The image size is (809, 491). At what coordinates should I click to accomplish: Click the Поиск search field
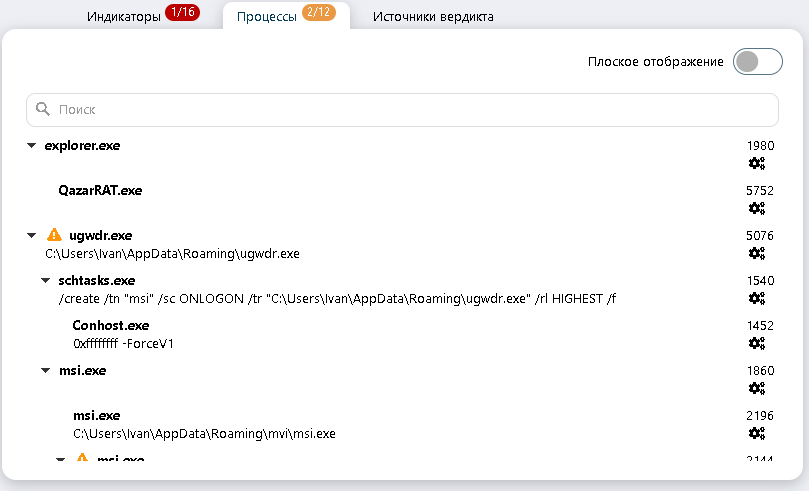point(402,109)
